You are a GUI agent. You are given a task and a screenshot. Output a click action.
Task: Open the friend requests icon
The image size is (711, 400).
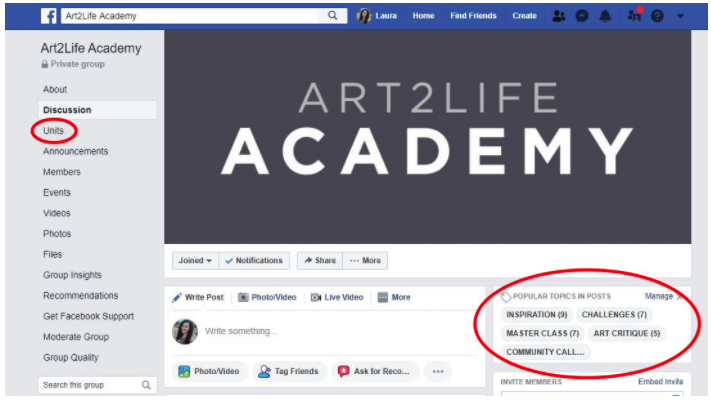click(x=559, y=16)
